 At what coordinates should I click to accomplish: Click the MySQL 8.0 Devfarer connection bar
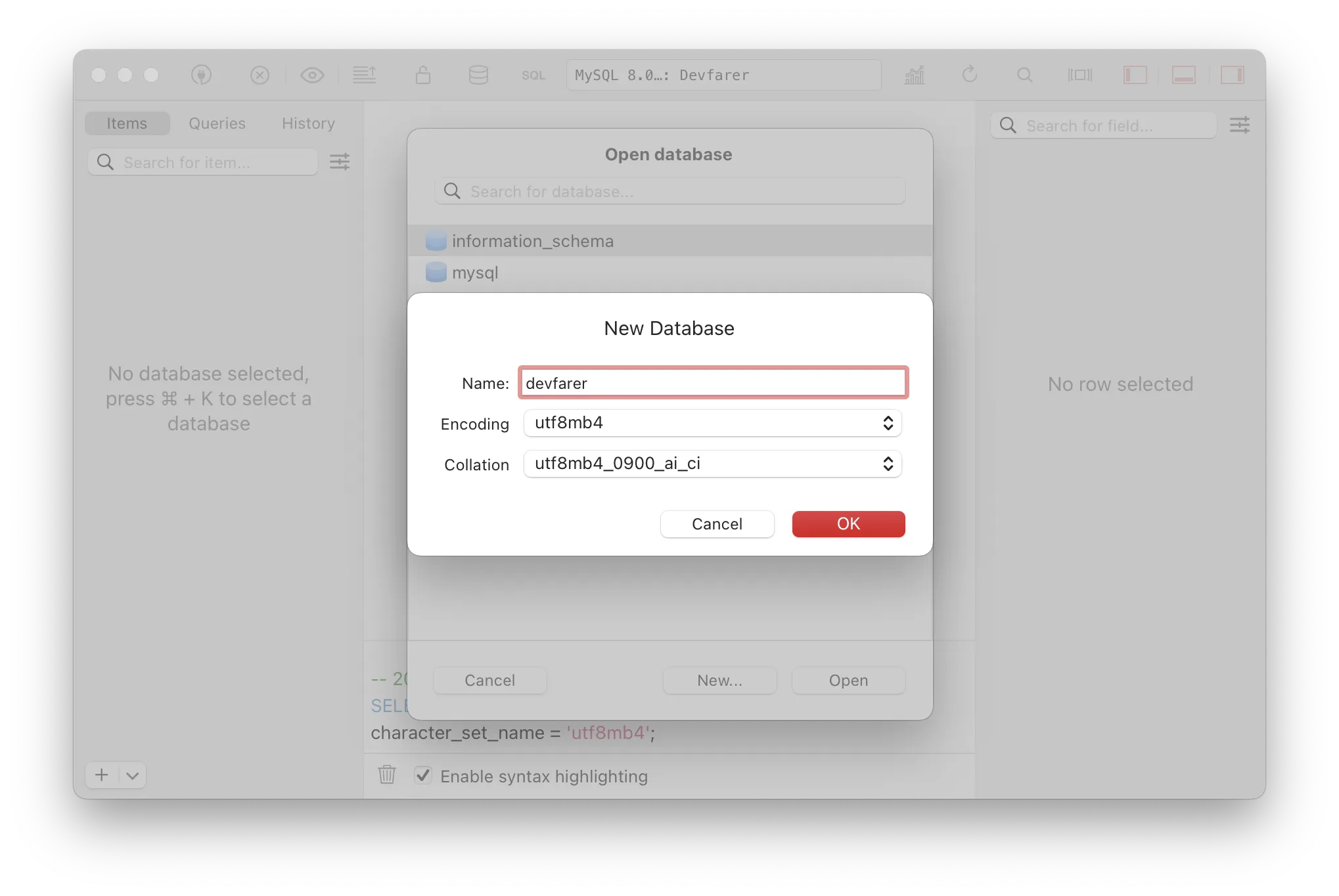tap(723, 75)
